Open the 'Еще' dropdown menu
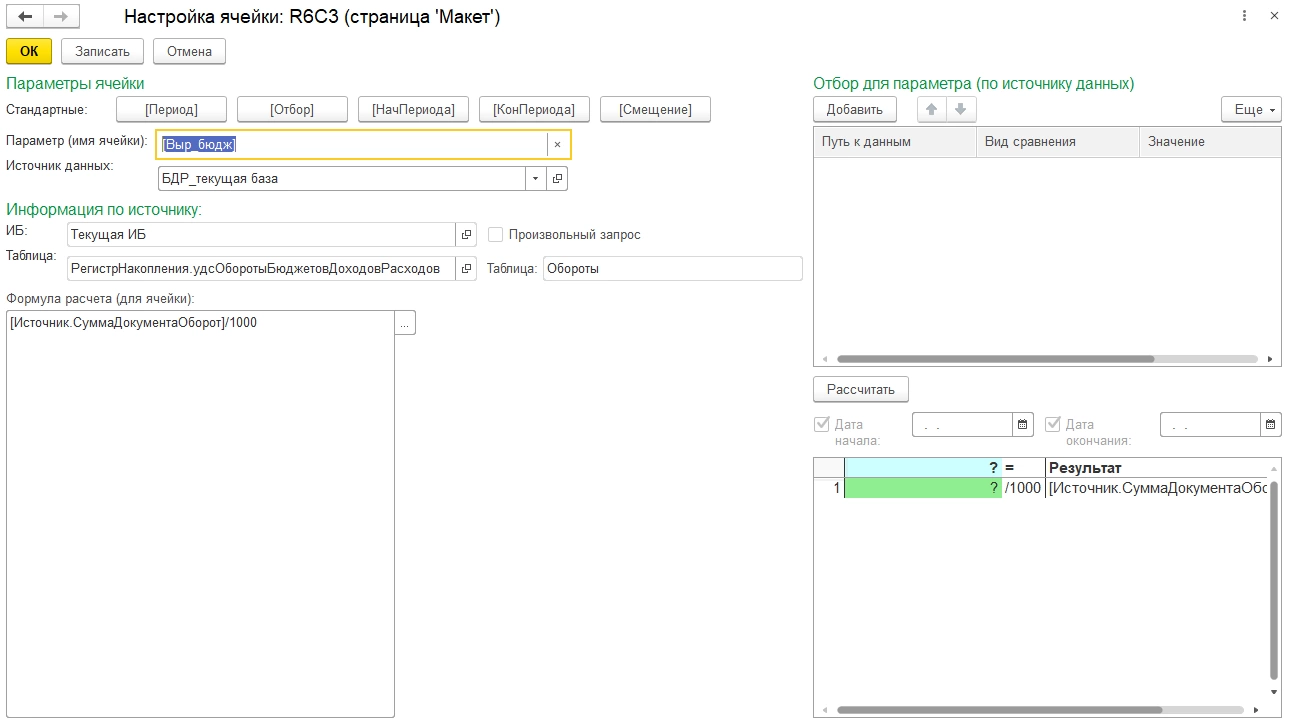Screen dimensions: 1293x724 click(1251, 109)
